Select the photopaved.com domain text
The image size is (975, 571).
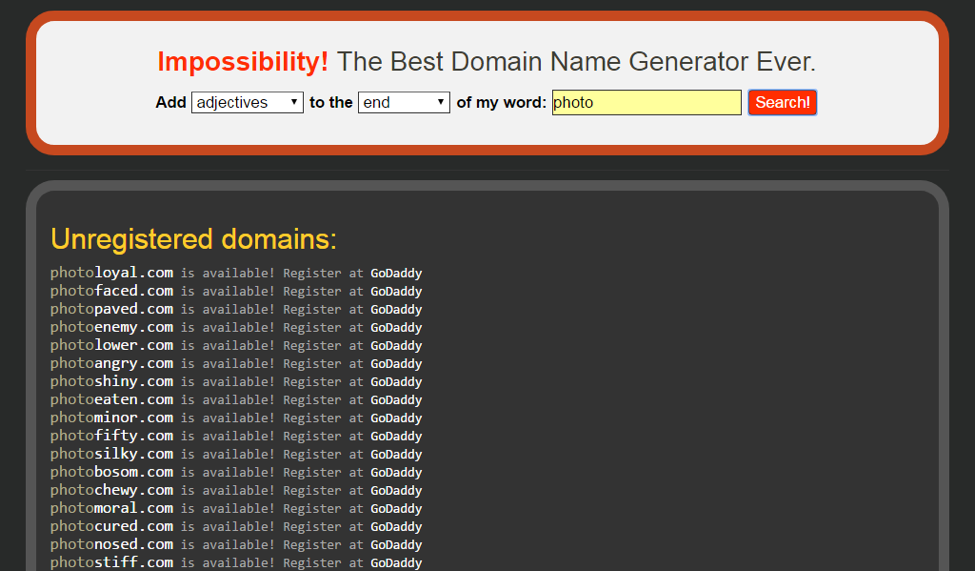click(112, 309)
